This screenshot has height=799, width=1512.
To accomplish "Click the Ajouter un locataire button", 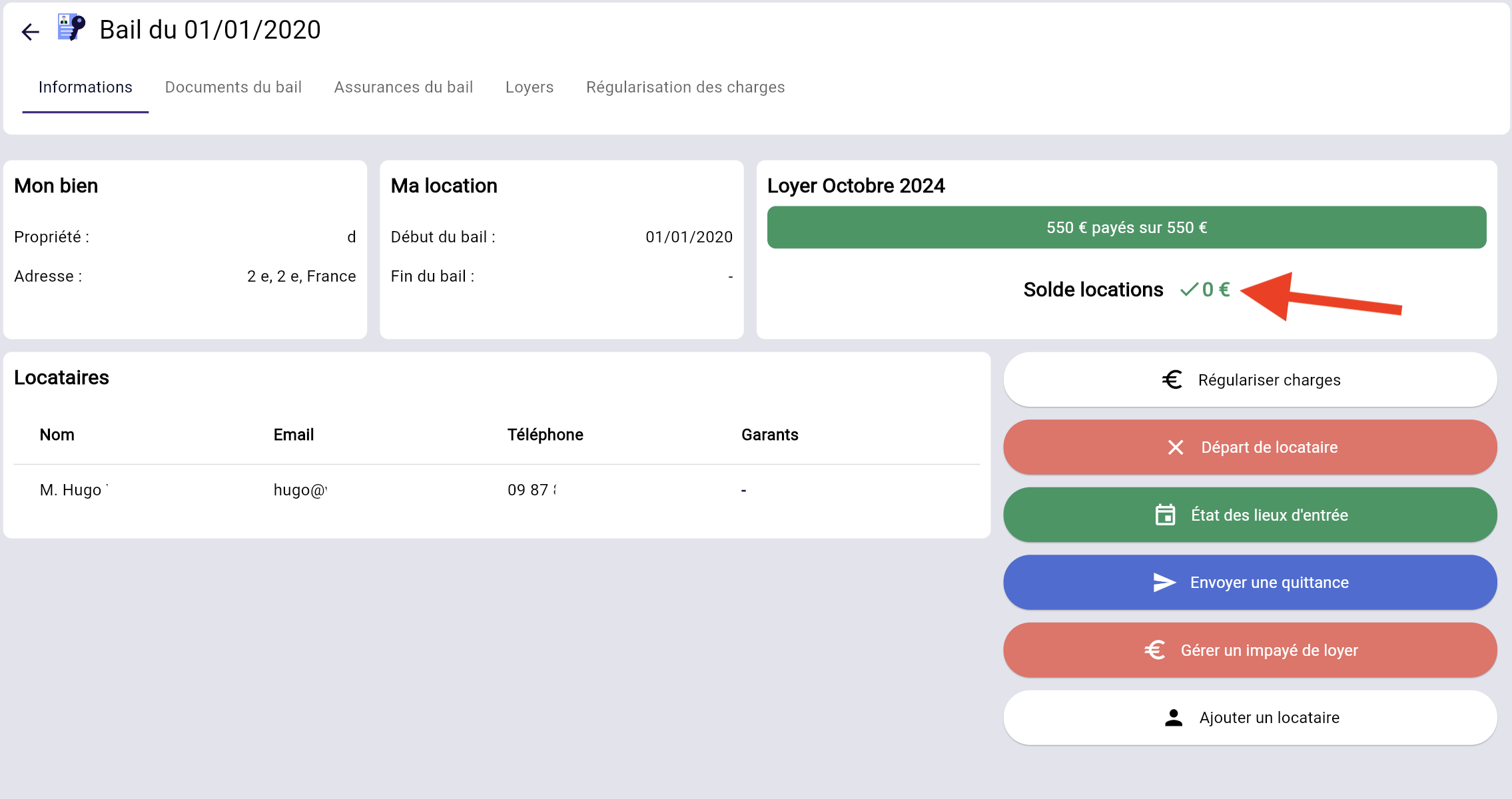I will 1250,718.
